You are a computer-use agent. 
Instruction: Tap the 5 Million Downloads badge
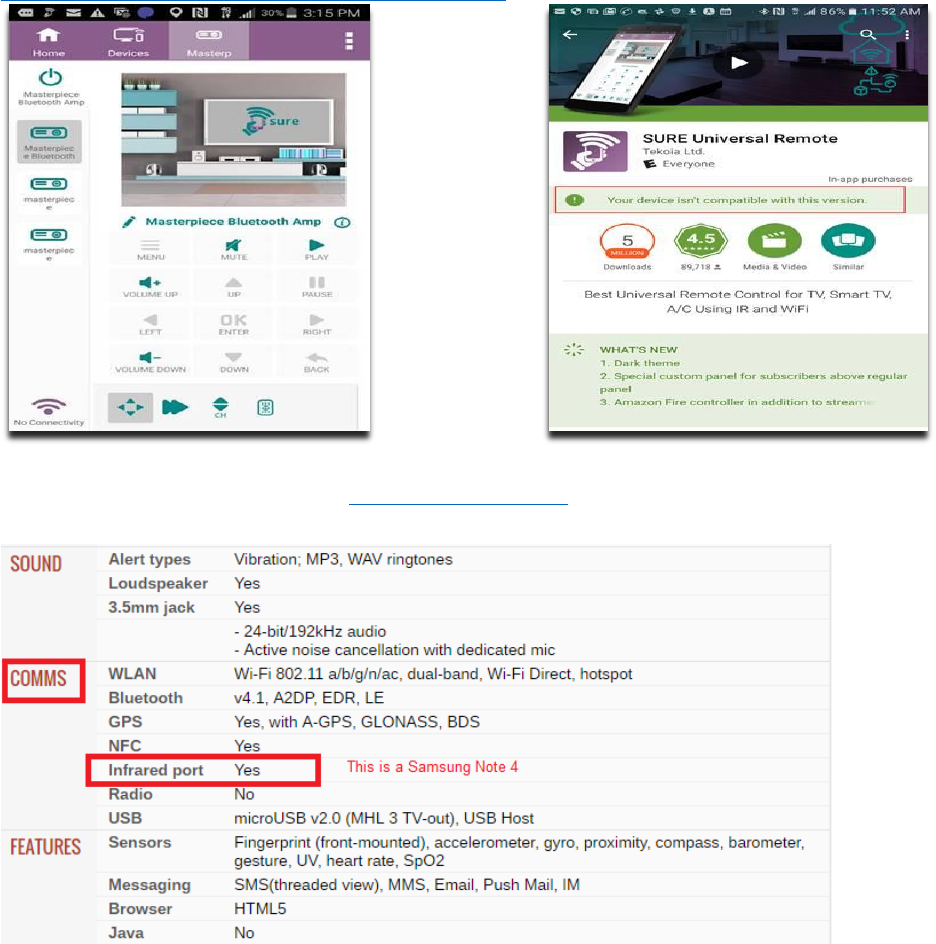(627, 247)
